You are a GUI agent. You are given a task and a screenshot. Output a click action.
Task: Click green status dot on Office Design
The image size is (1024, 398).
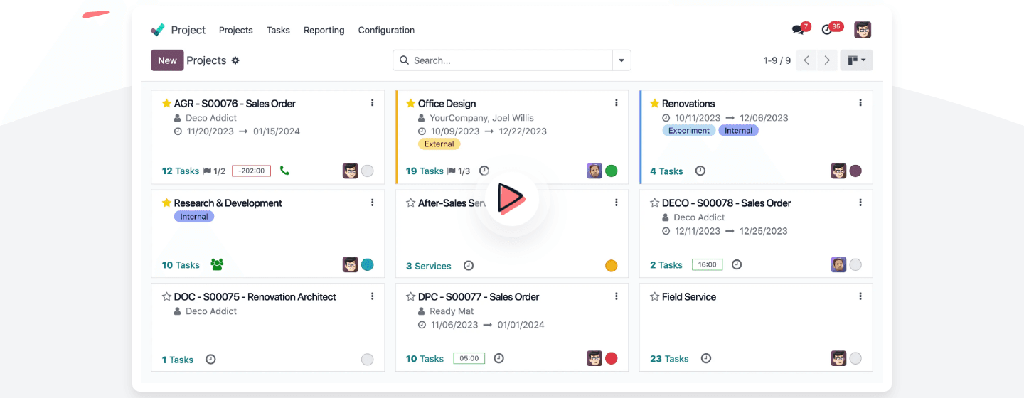click(611, 171)
